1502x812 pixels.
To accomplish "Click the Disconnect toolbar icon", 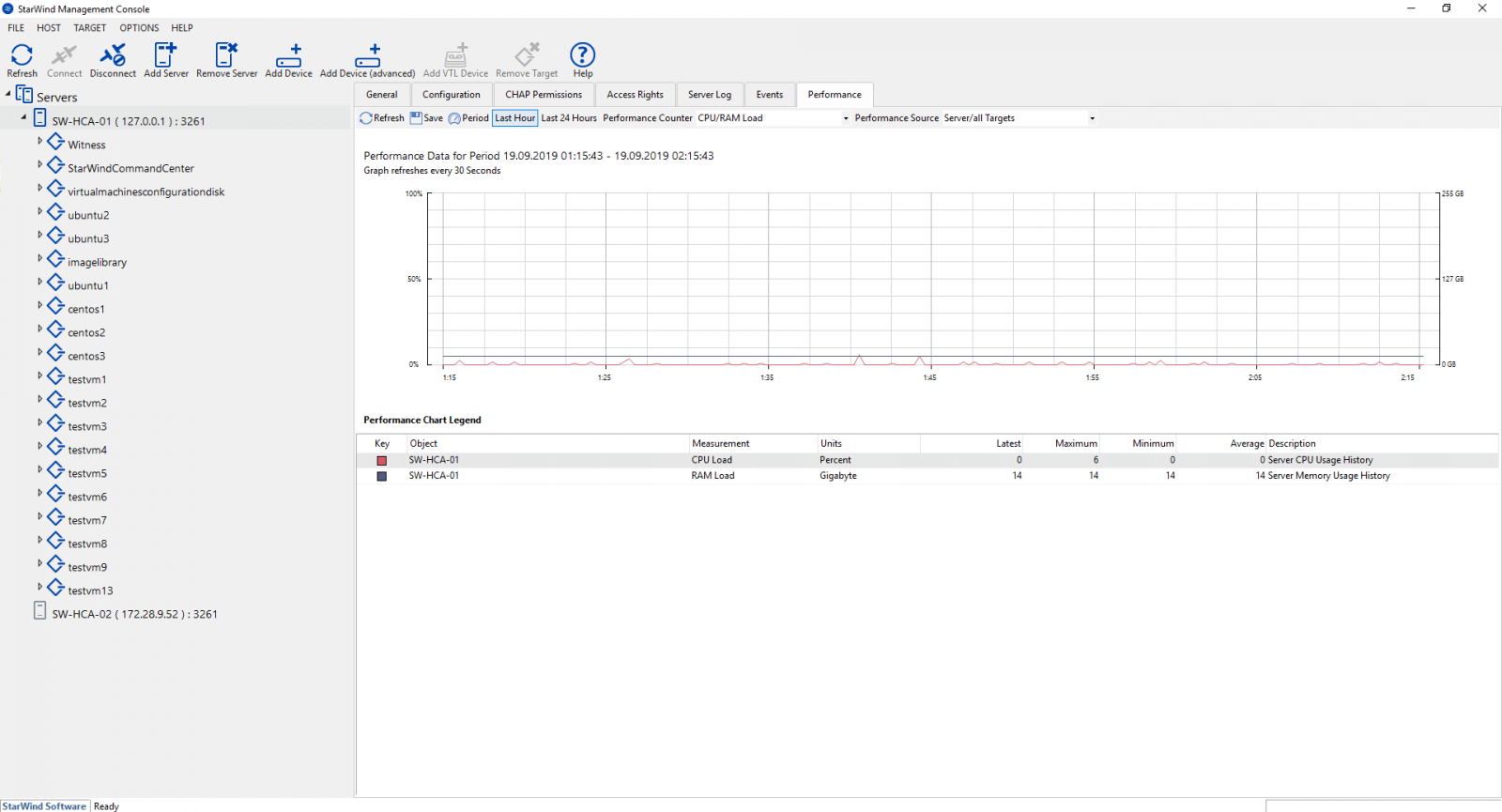I will (x=113, y=54).
